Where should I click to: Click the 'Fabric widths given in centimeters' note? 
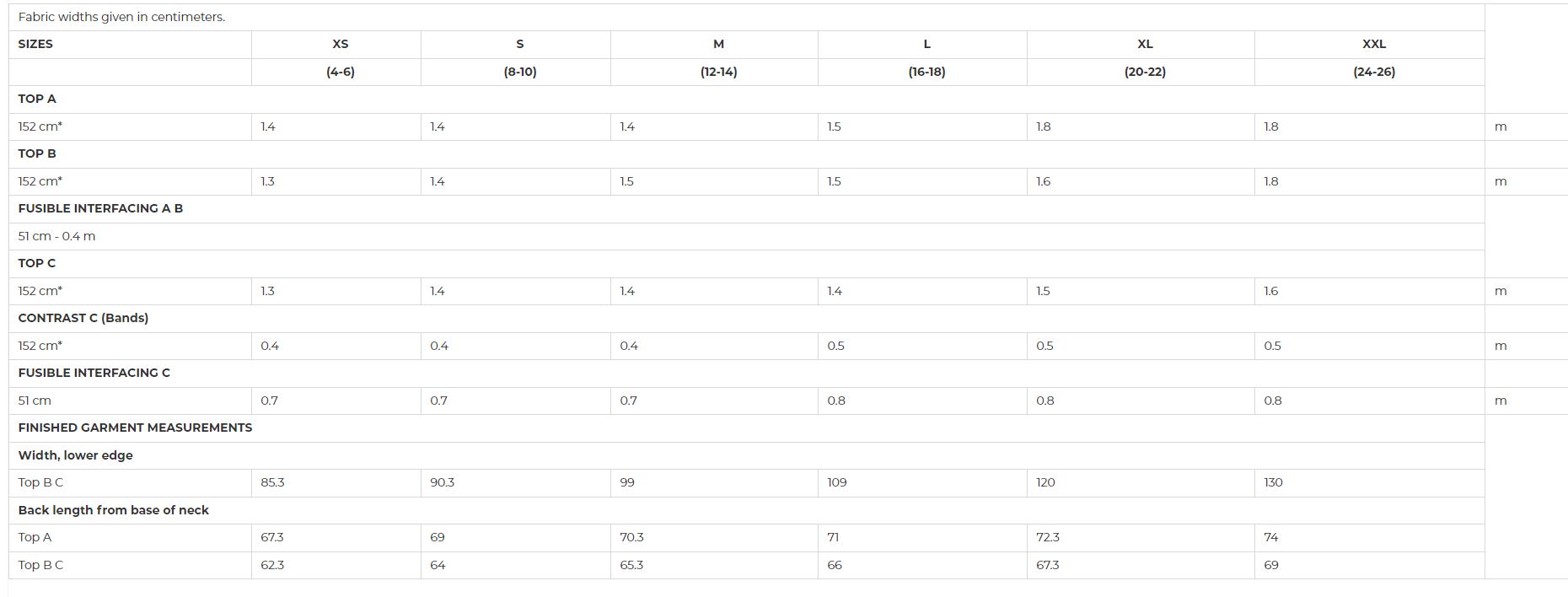[x=121, y=17]
